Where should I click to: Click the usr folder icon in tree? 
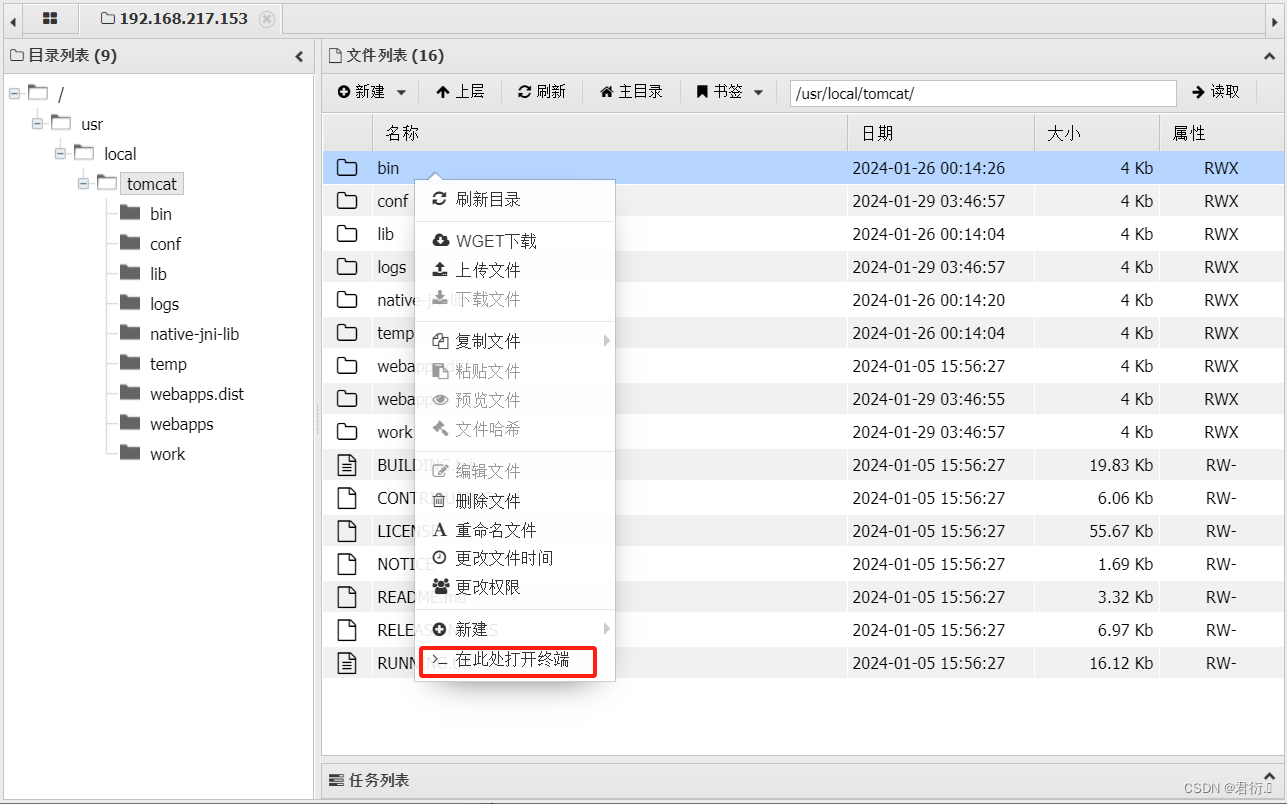61,122
